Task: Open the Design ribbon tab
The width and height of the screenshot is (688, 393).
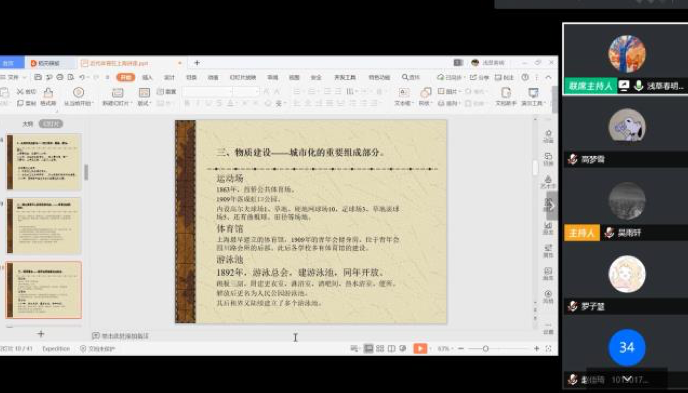Action: pyautogui.click(x=169, y=77)
